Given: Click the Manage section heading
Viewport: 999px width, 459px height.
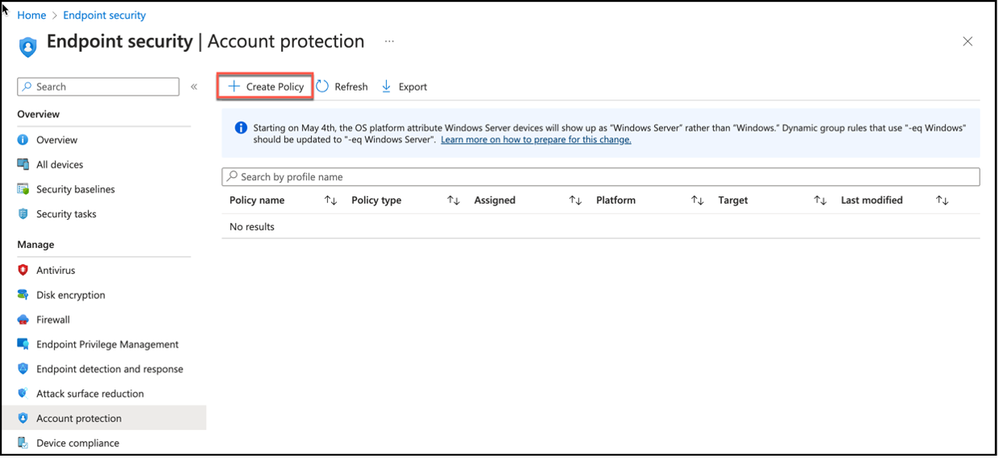Looking at the screenshot, I should tap(36, 245).
